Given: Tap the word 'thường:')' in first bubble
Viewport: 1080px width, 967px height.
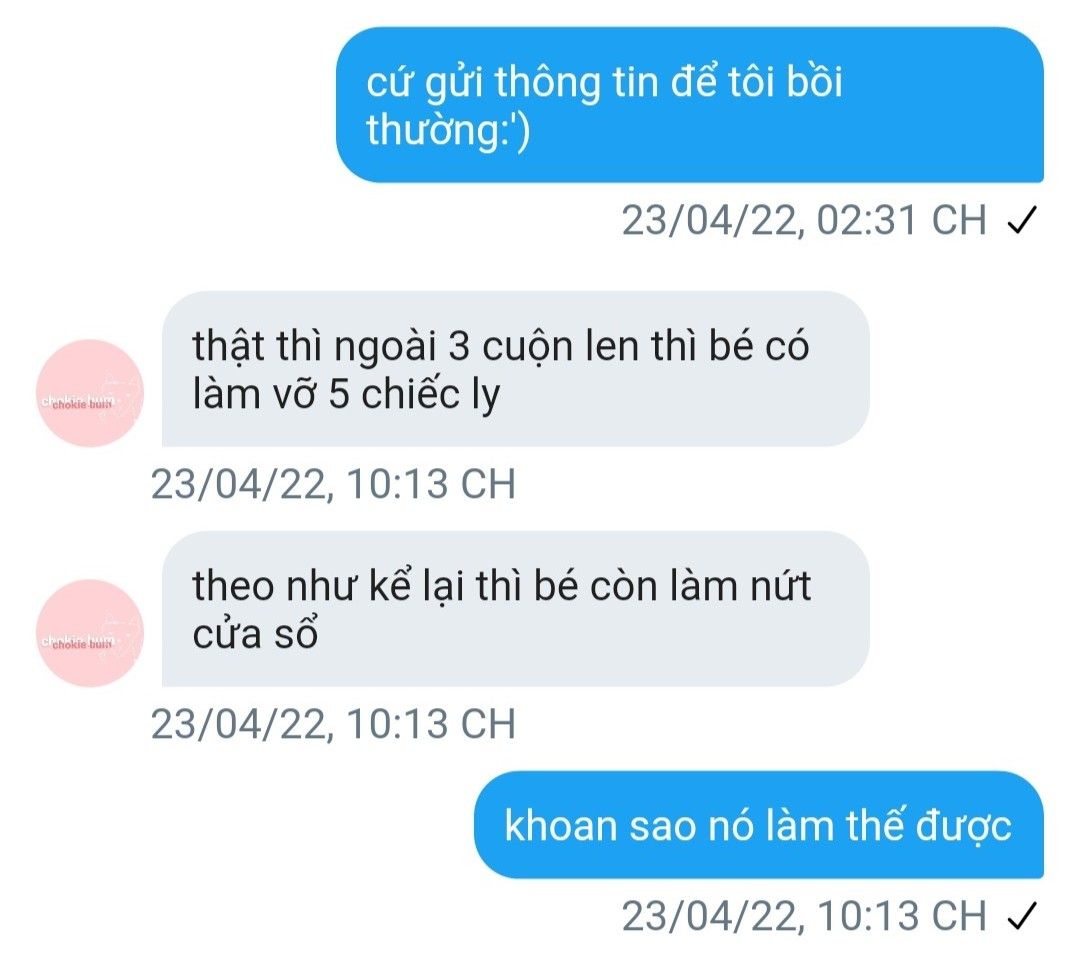Looking at the screenshot, I should [448, 130].
